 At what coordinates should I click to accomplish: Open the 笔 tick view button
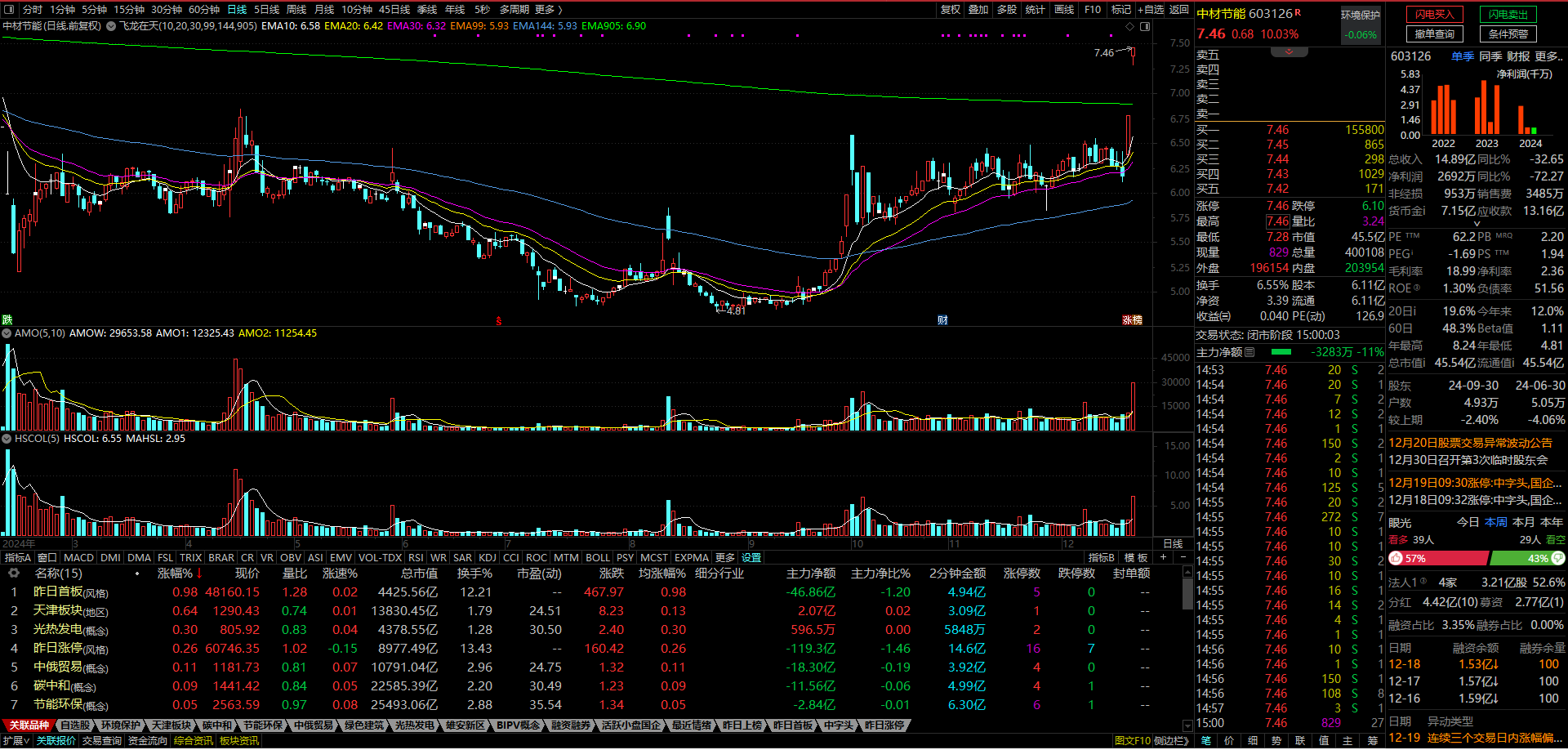(x=1205, y=741)
